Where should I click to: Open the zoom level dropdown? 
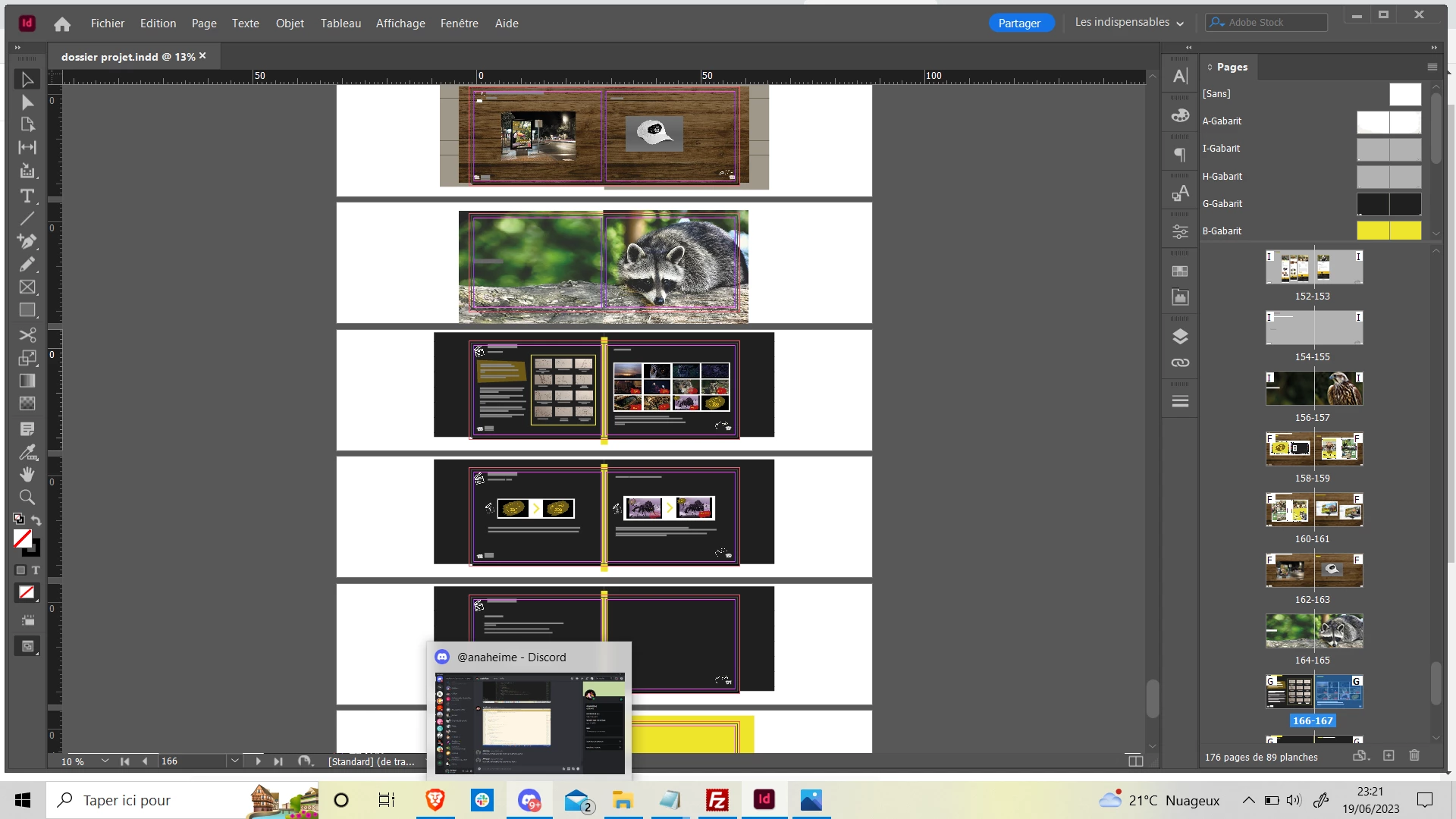click(105, 761)
